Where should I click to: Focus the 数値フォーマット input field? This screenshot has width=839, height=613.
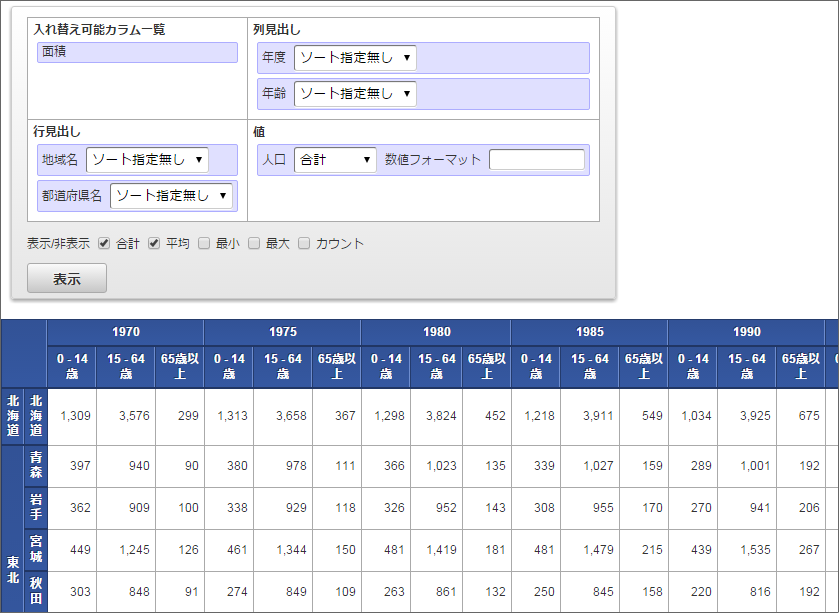[537, 159]
